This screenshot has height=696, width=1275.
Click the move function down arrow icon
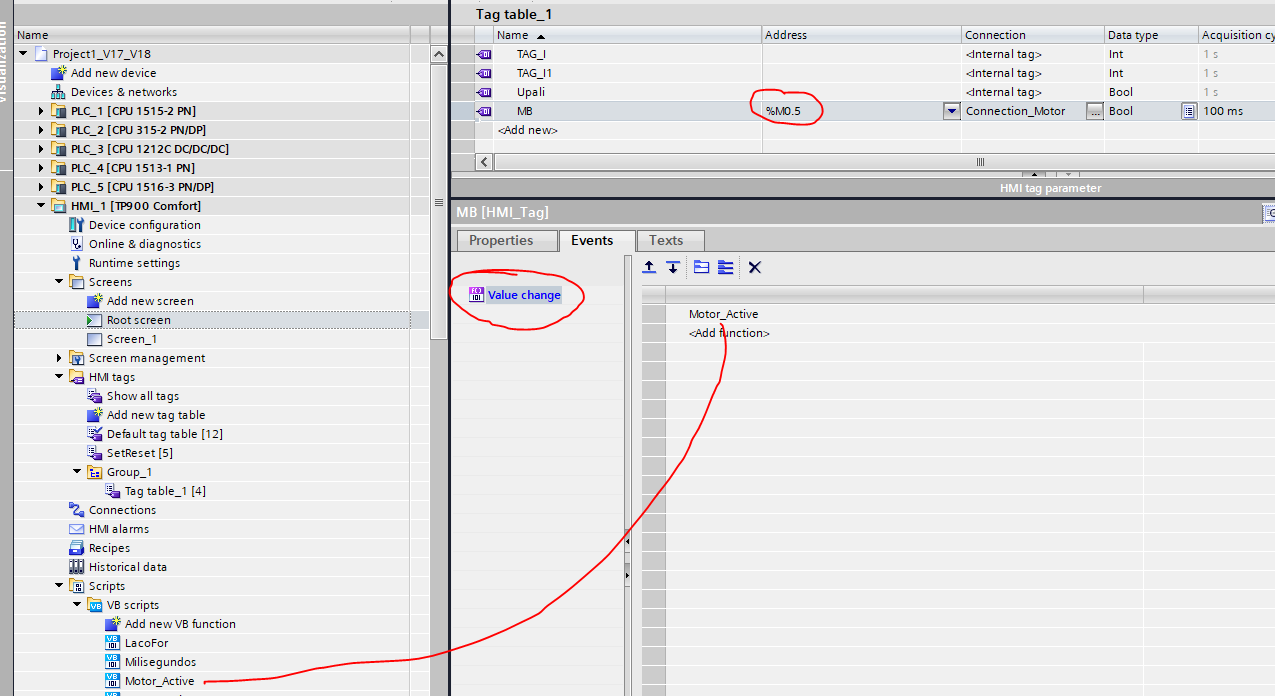673,267
